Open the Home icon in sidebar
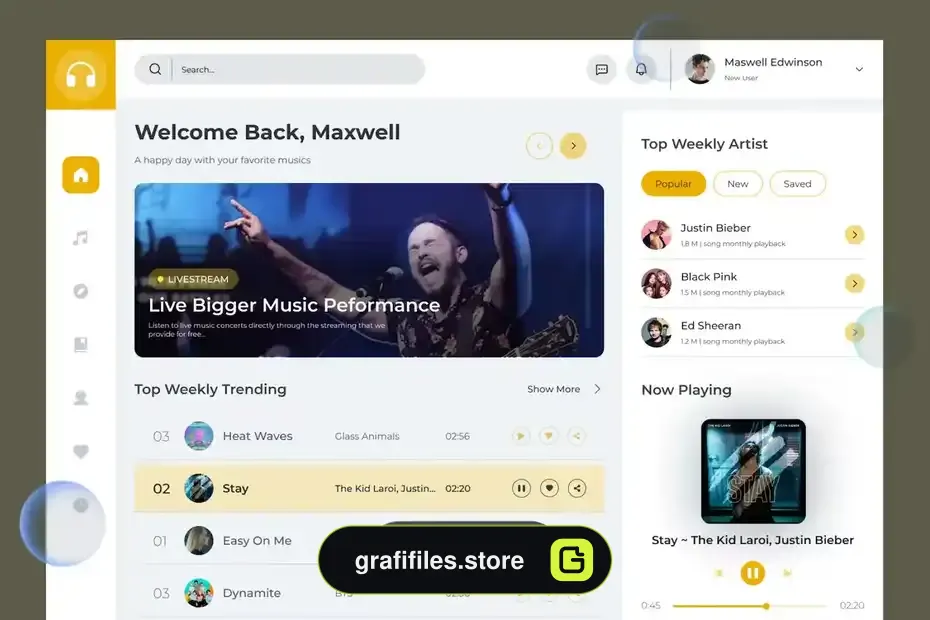This screenshot has height=620, width=930. pyautogui.click(x=81, y=175)
